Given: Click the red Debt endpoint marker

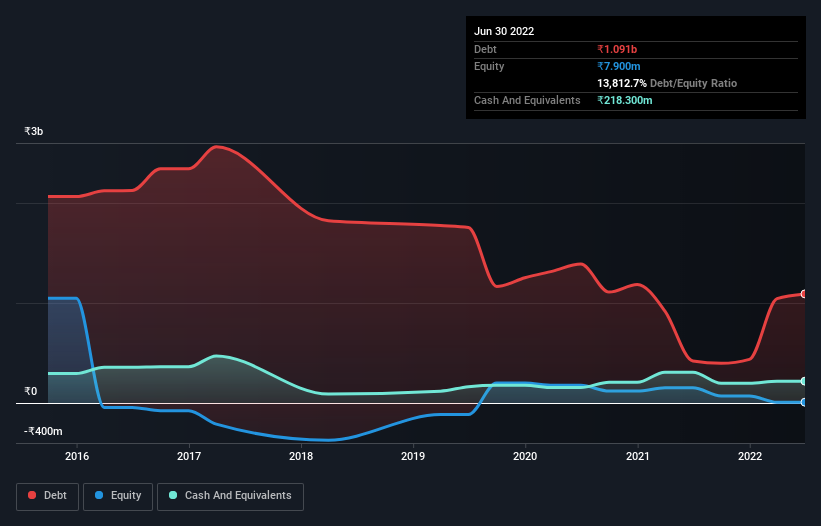Looking at the screenshot, I should pyautogui.click(x=804, y=294).
